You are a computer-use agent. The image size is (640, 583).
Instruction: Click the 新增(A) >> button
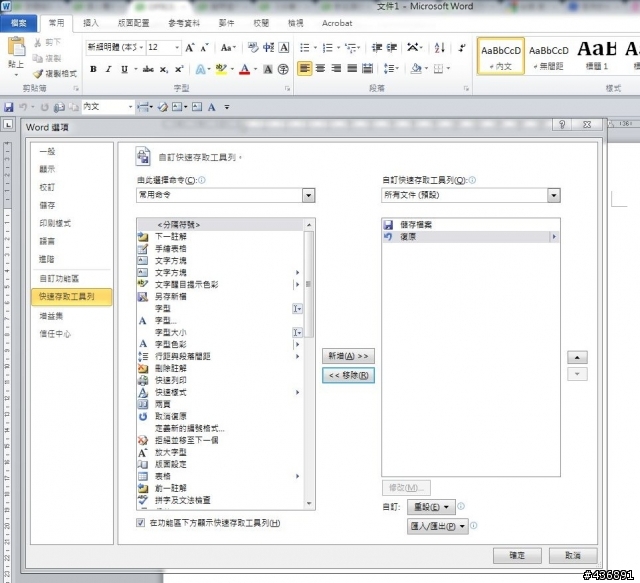[x=348, y=356]
